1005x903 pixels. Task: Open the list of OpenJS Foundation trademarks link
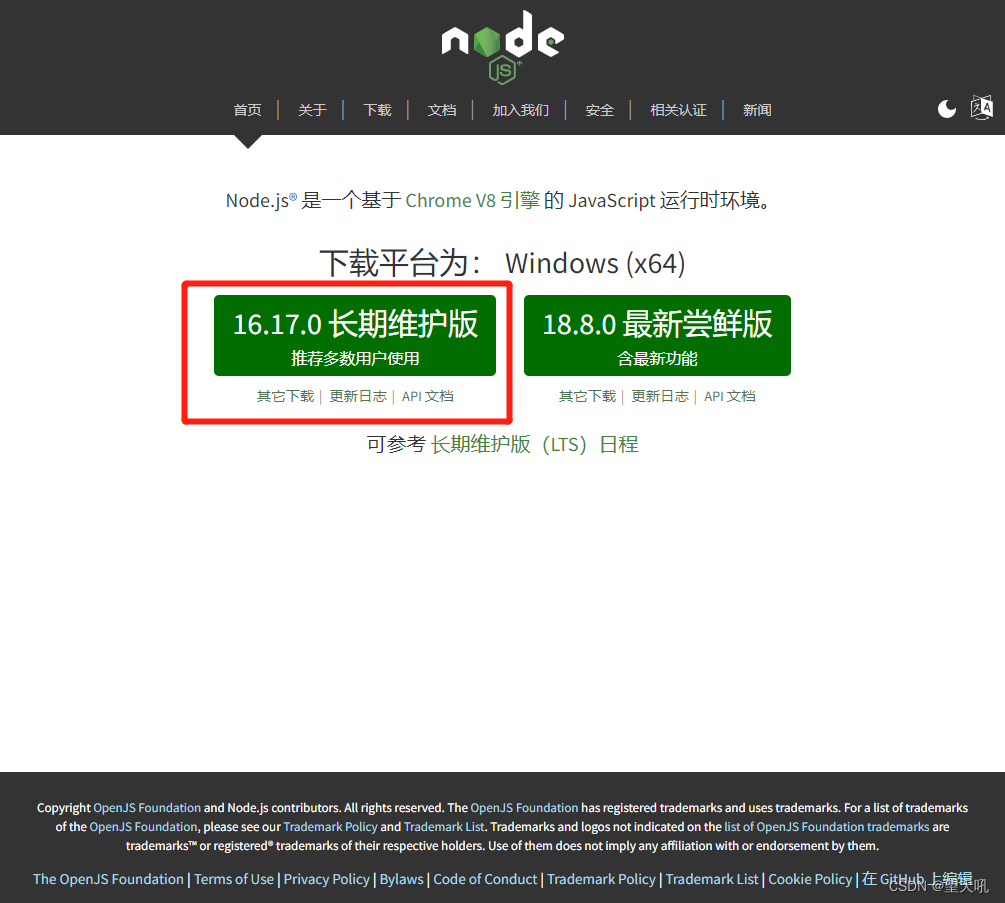click(x=826, y=827)
